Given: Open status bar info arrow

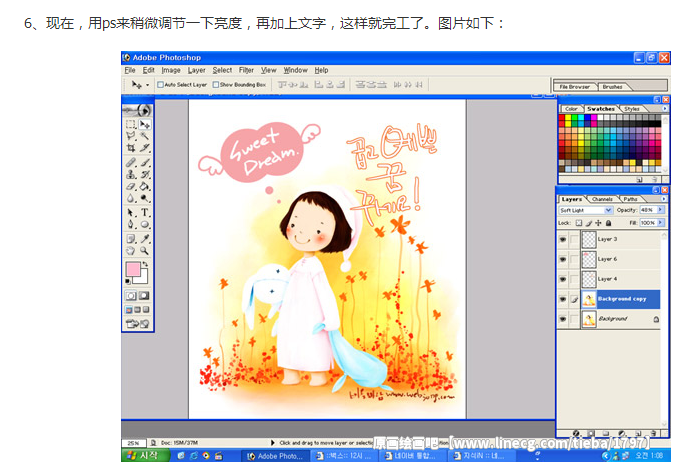Looking at the screenshot, I should [272, 442].
